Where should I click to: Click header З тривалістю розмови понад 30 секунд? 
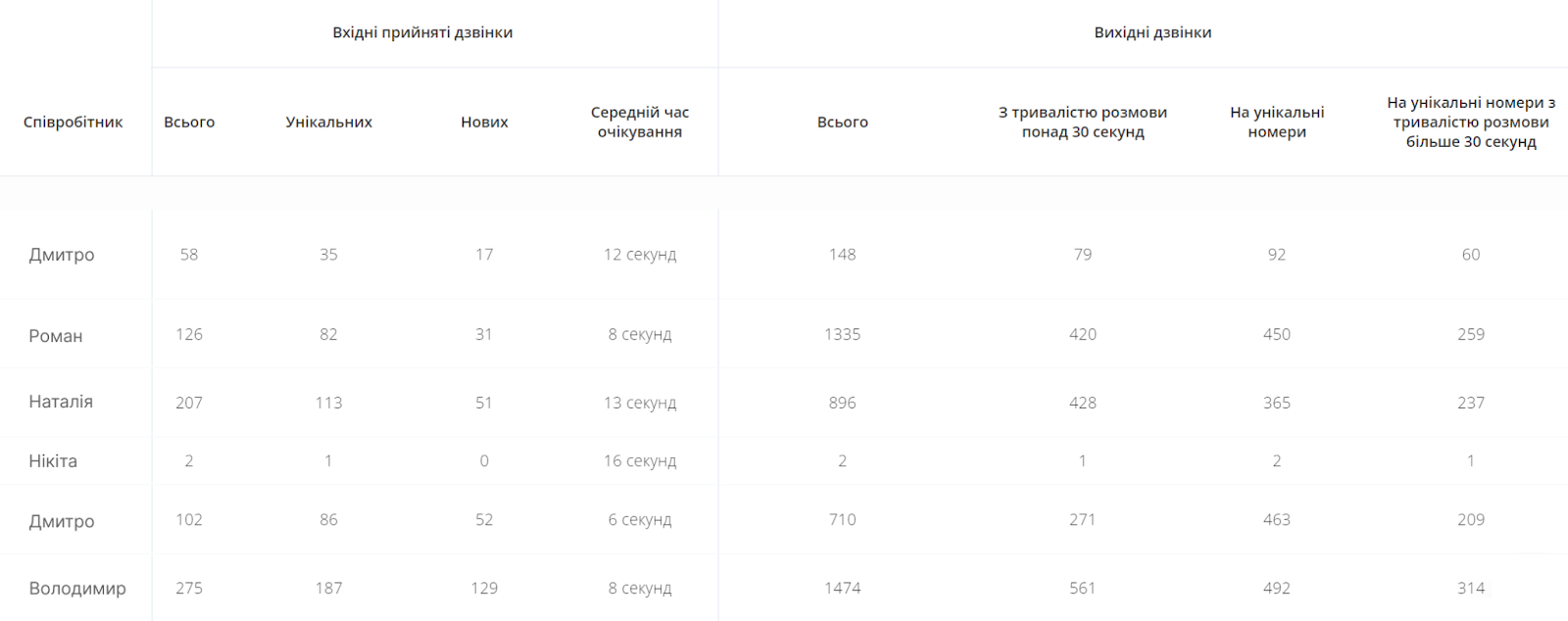(x=1083, y=122)
